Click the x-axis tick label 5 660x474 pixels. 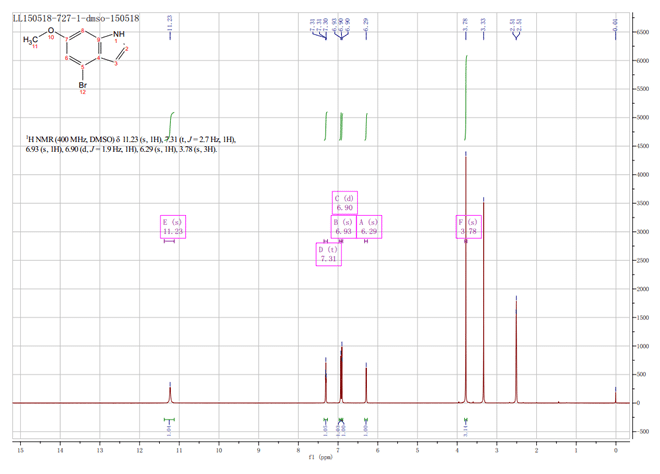417,450
